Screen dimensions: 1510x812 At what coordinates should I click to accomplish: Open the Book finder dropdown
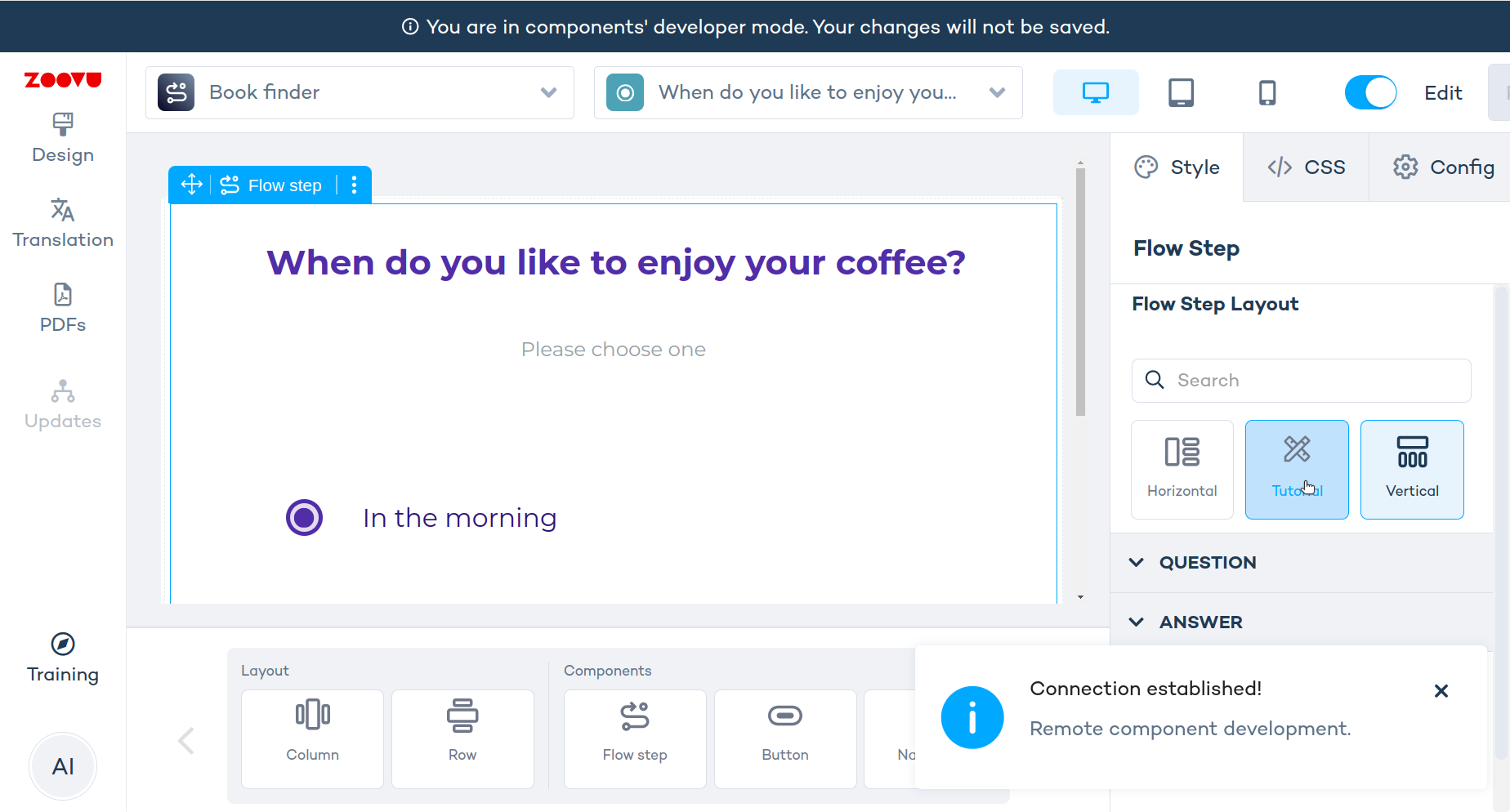click(360, 92)
